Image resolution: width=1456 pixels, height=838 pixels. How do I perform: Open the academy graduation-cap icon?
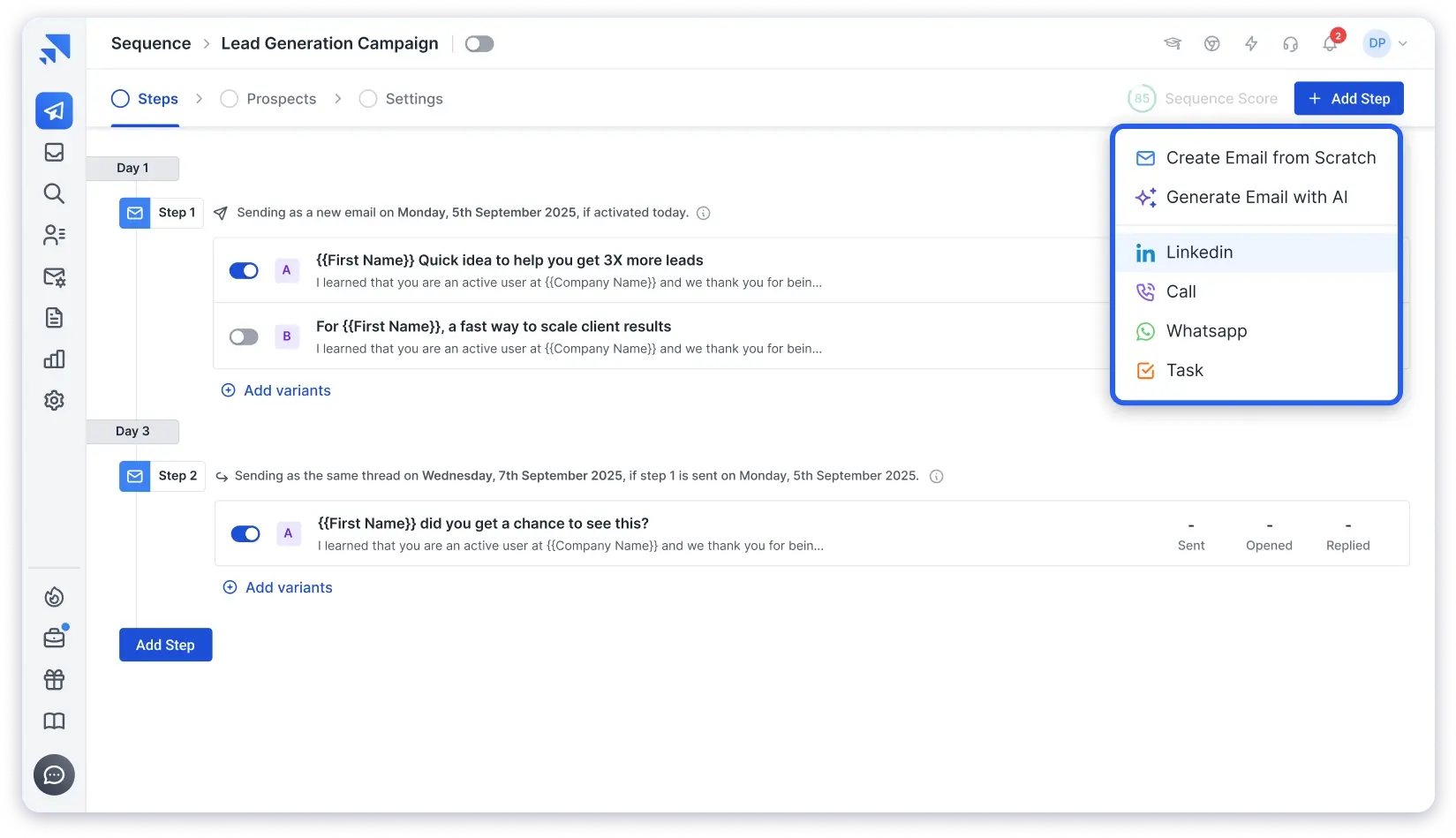[1173, 42]
